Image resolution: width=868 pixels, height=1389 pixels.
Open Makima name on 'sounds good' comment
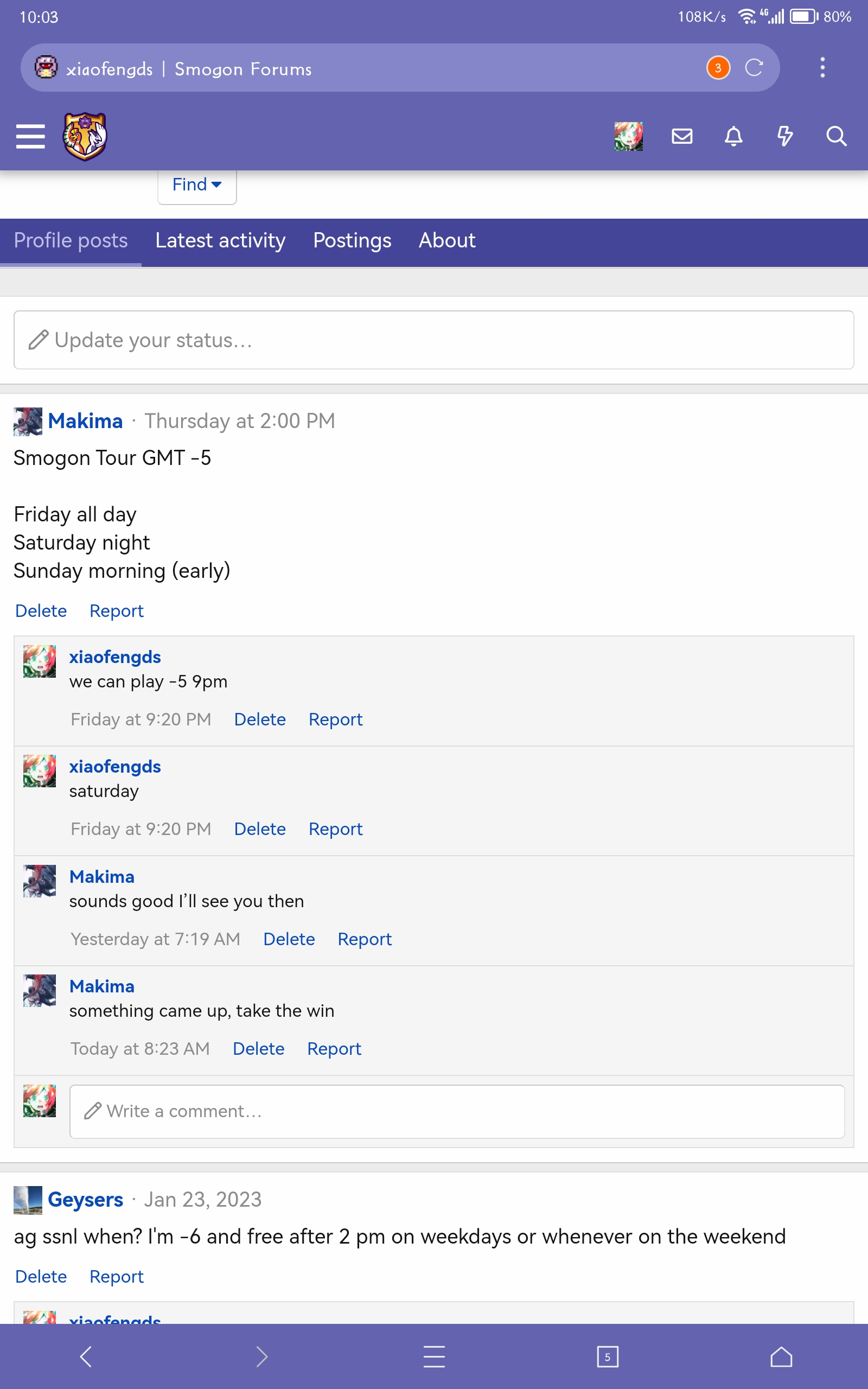(101, 876)
